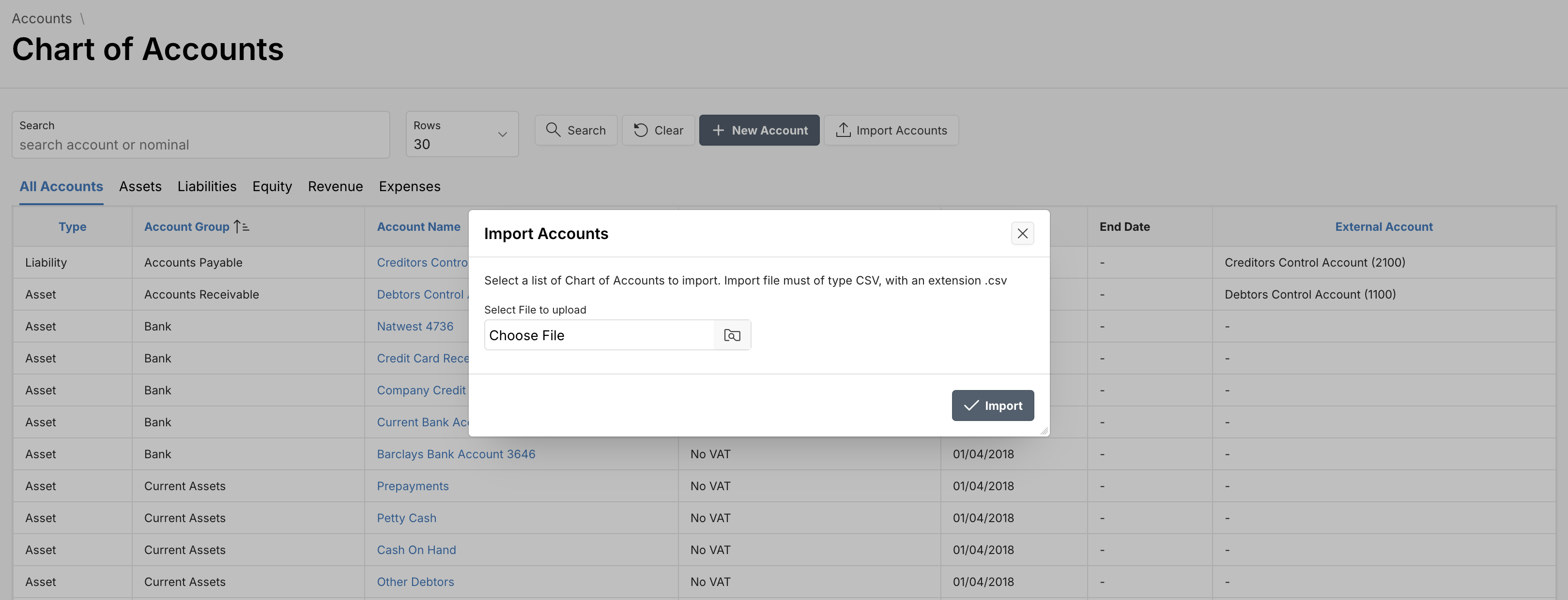Image resolution: width=1568 pixels, height=600 pixels.
Task: Open the Other Debtors account
Action: (x=415, y=583)
